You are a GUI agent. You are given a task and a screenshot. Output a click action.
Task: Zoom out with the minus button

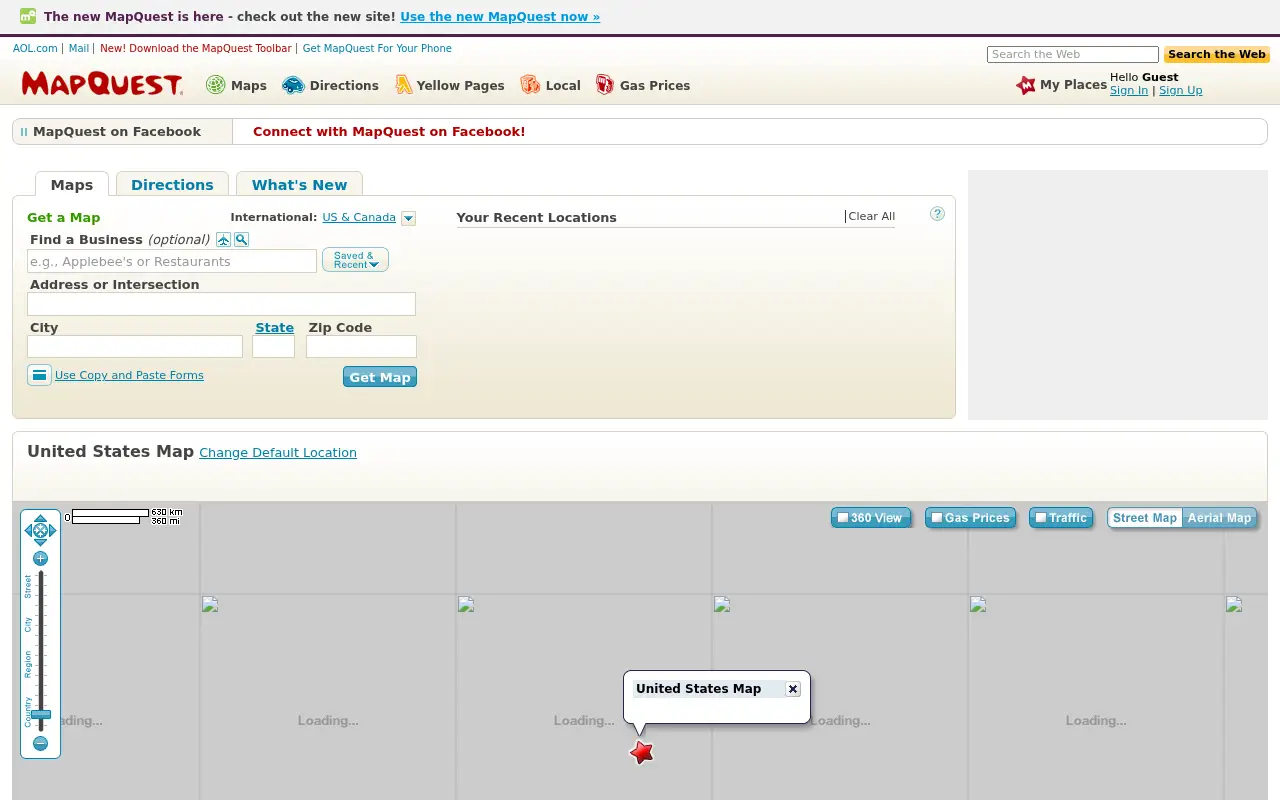click(x=40, y=743)
